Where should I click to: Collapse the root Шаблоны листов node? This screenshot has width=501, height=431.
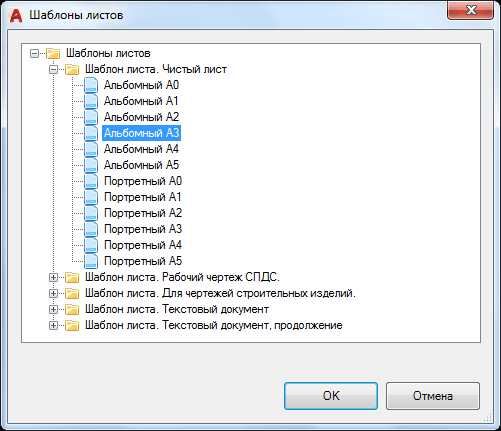coord(34,53)
